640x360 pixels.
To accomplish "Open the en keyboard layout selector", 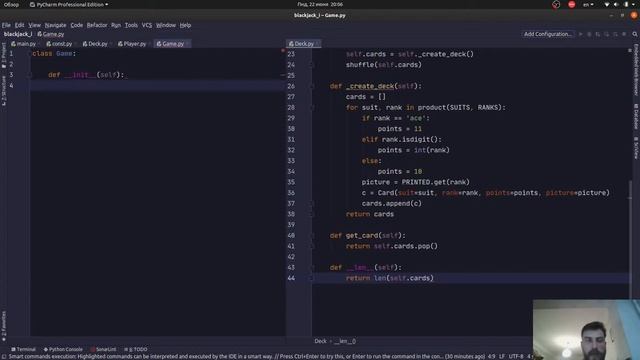I will (x=588, y=5).
